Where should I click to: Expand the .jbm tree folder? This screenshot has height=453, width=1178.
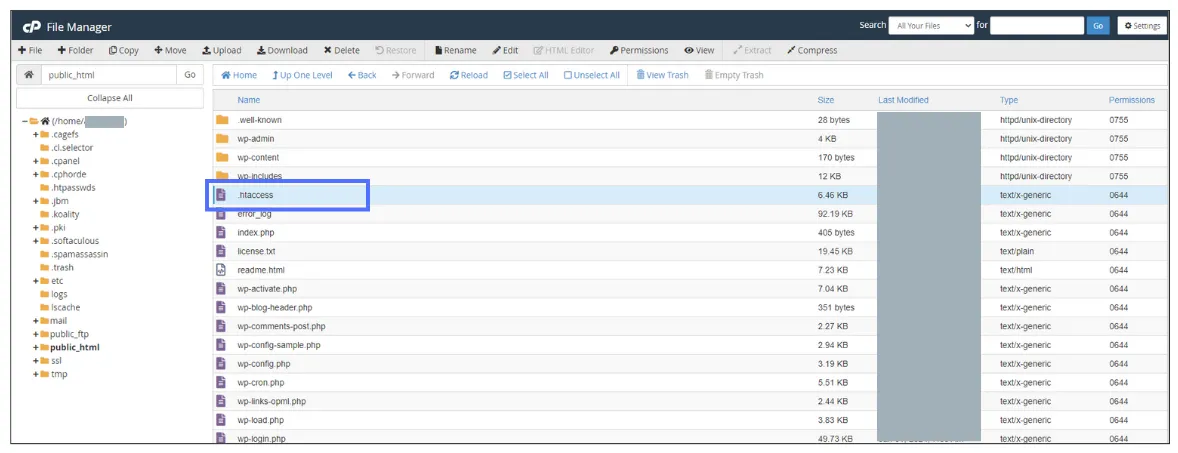pos(35,201)
